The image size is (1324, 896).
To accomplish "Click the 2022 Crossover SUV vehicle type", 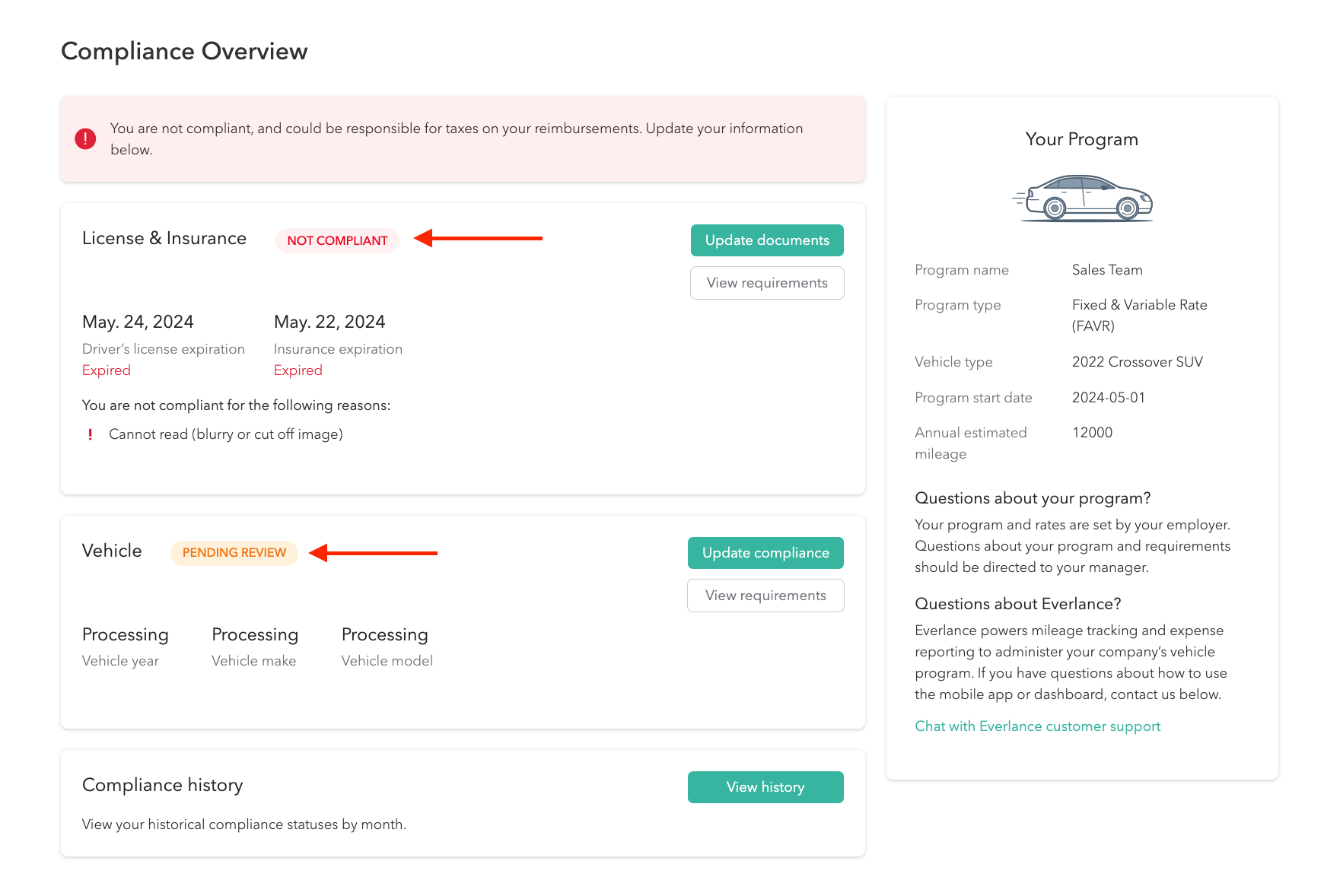I will [x=1137, y=362].
